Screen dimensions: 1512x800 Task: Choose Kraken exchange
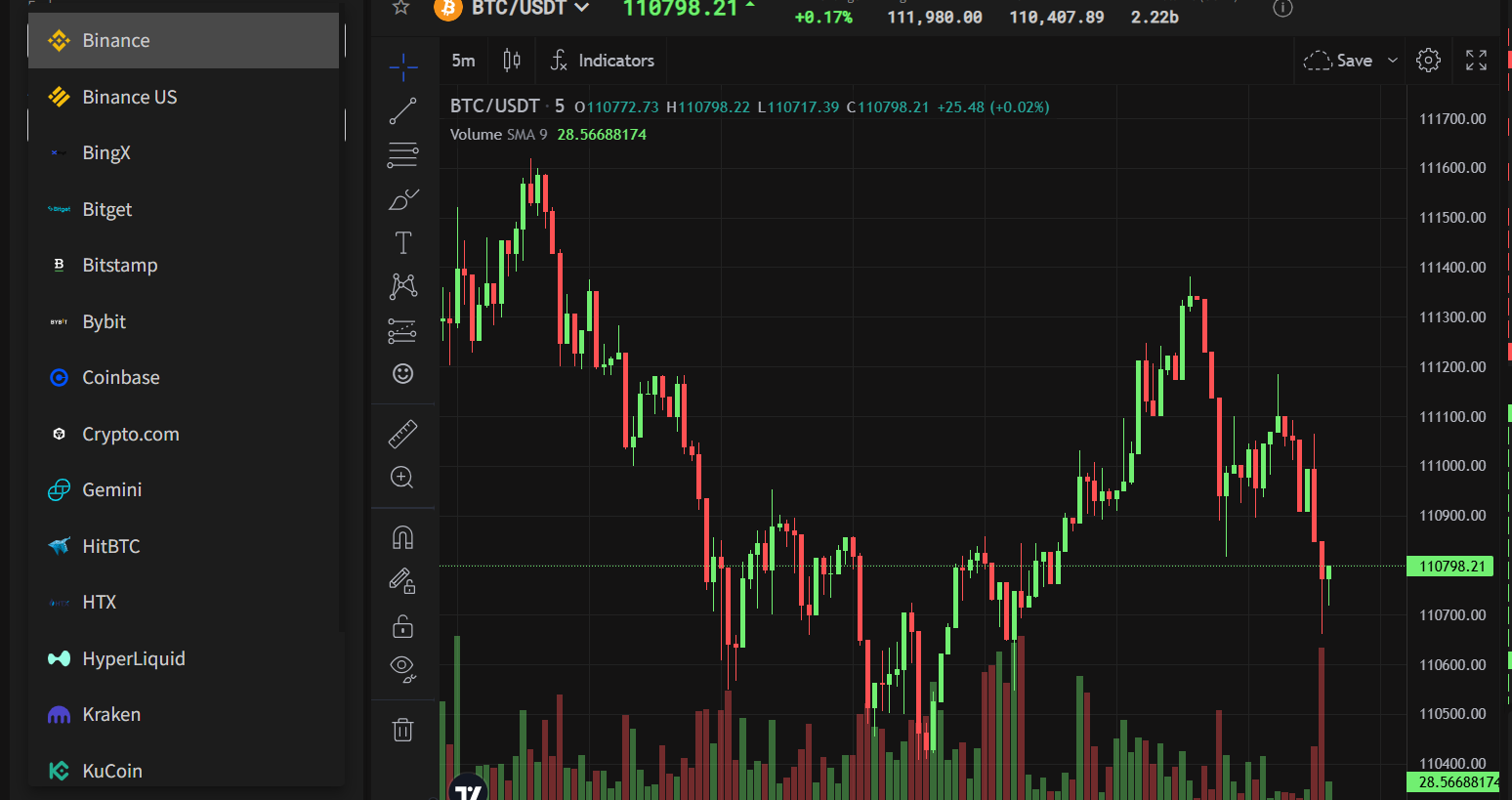[111, 715]
